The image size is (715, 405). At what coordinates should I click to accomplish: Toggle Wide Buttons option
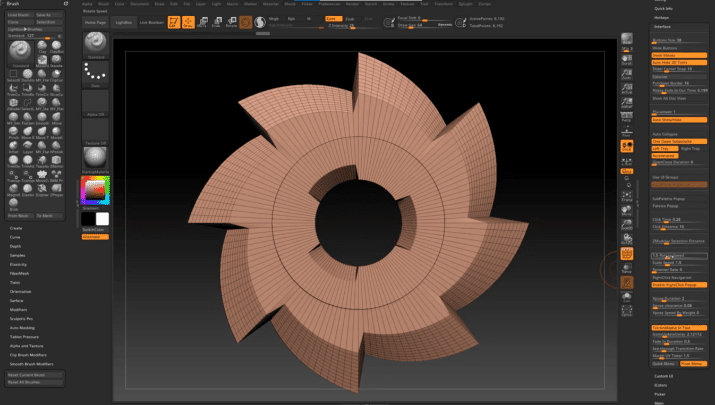click(679, 48)
